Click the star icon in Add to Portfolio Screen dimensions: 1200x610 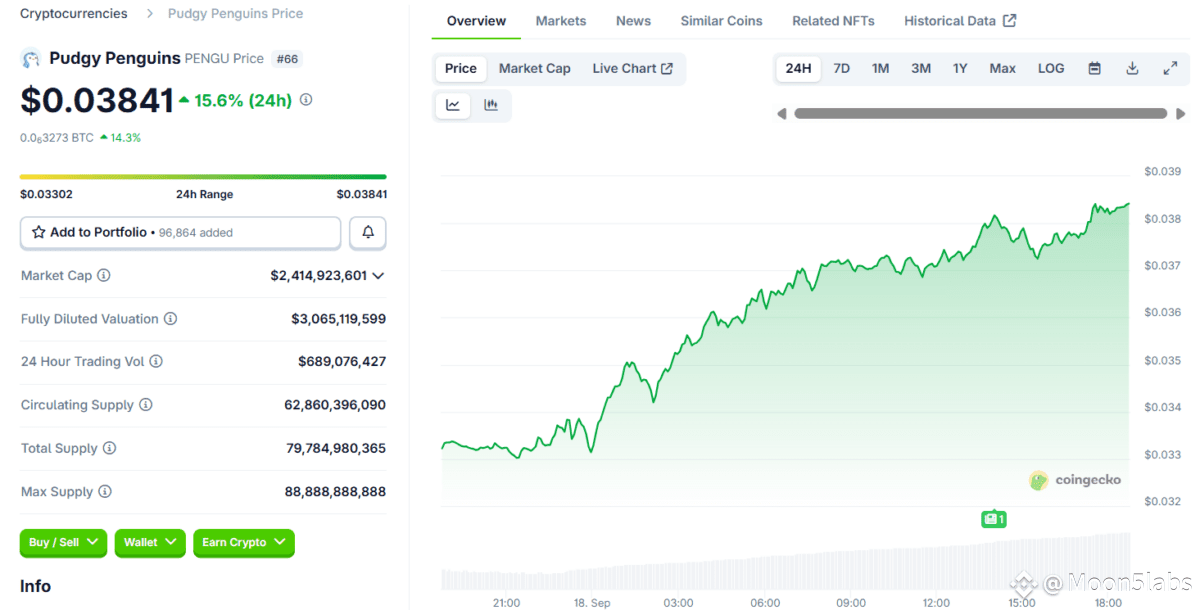tap(39, 232)
